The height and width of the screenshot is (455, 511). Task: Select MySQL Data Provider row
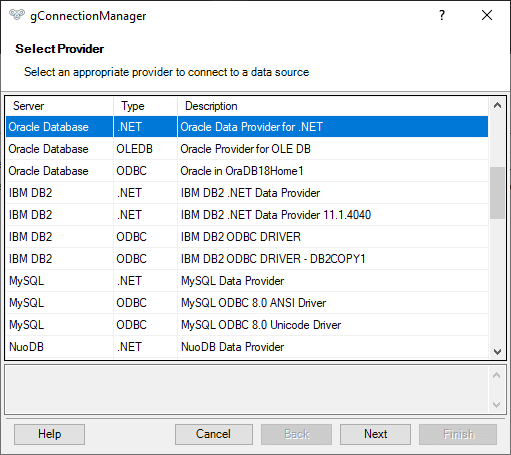tap(247, 281)
